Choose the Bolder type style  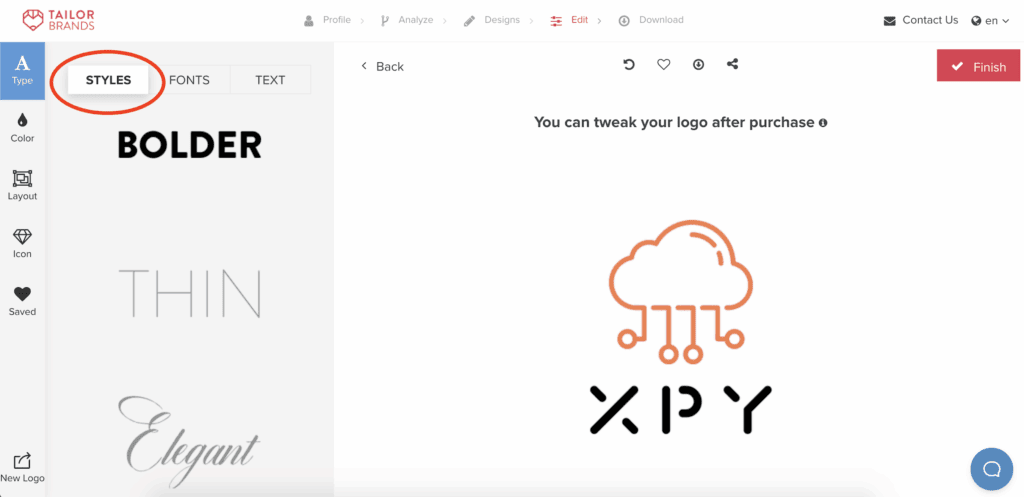[189, 145]
